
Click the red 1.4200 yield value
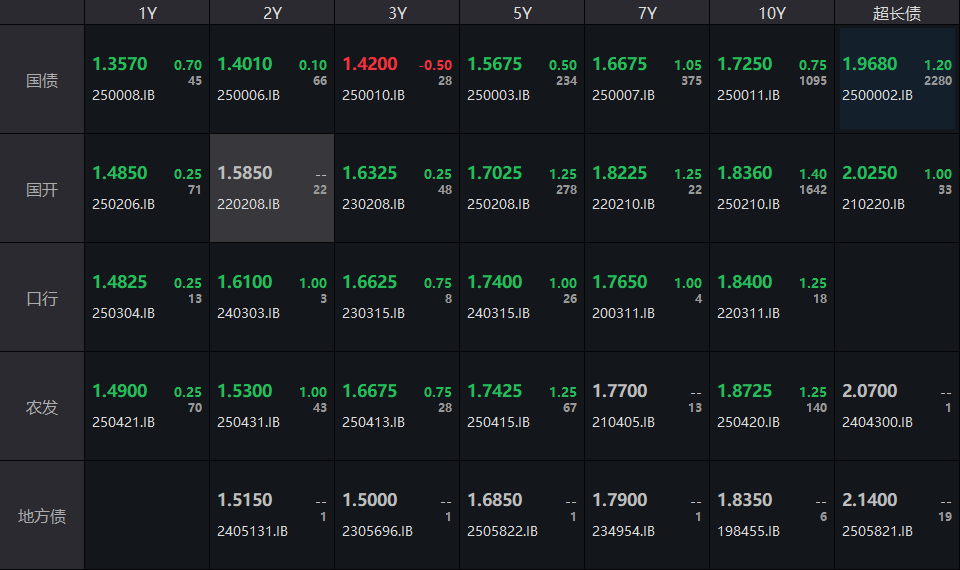click(370, 64)
